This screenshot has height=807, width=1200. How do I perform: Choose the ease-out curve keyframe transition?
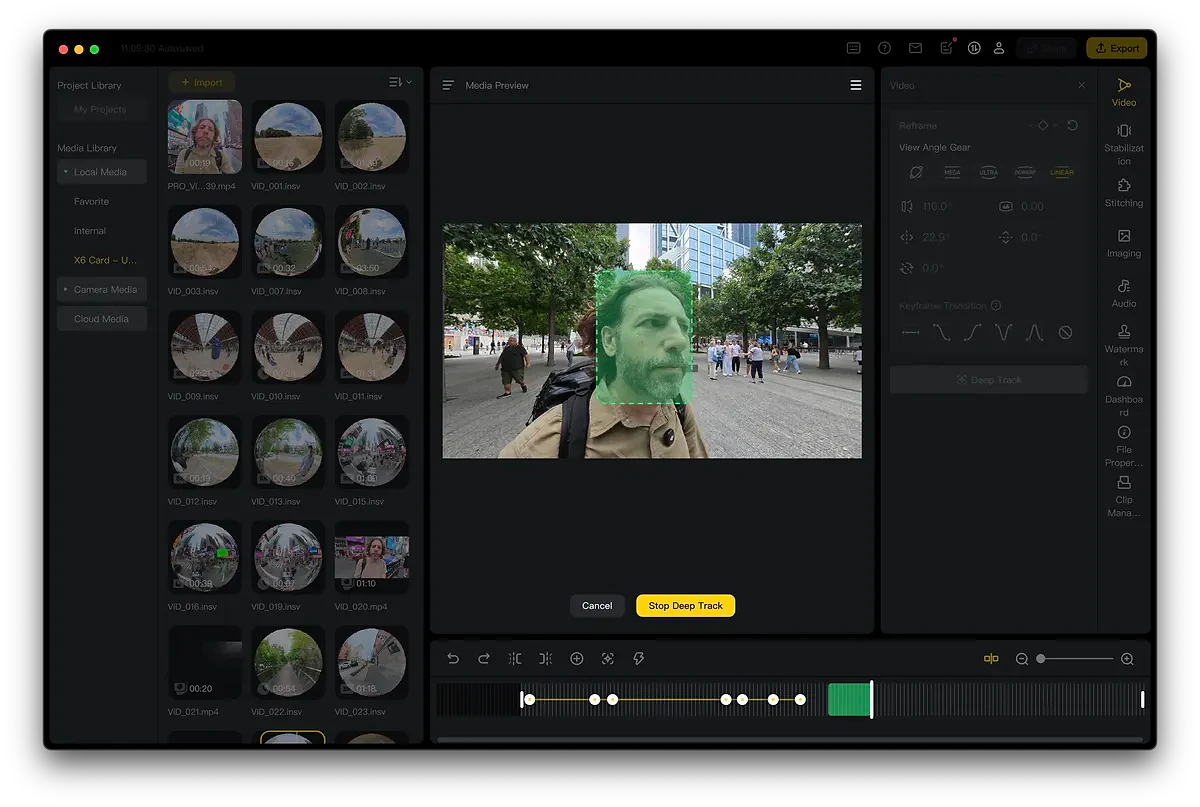pyautogui.click(x=941, y=333)
